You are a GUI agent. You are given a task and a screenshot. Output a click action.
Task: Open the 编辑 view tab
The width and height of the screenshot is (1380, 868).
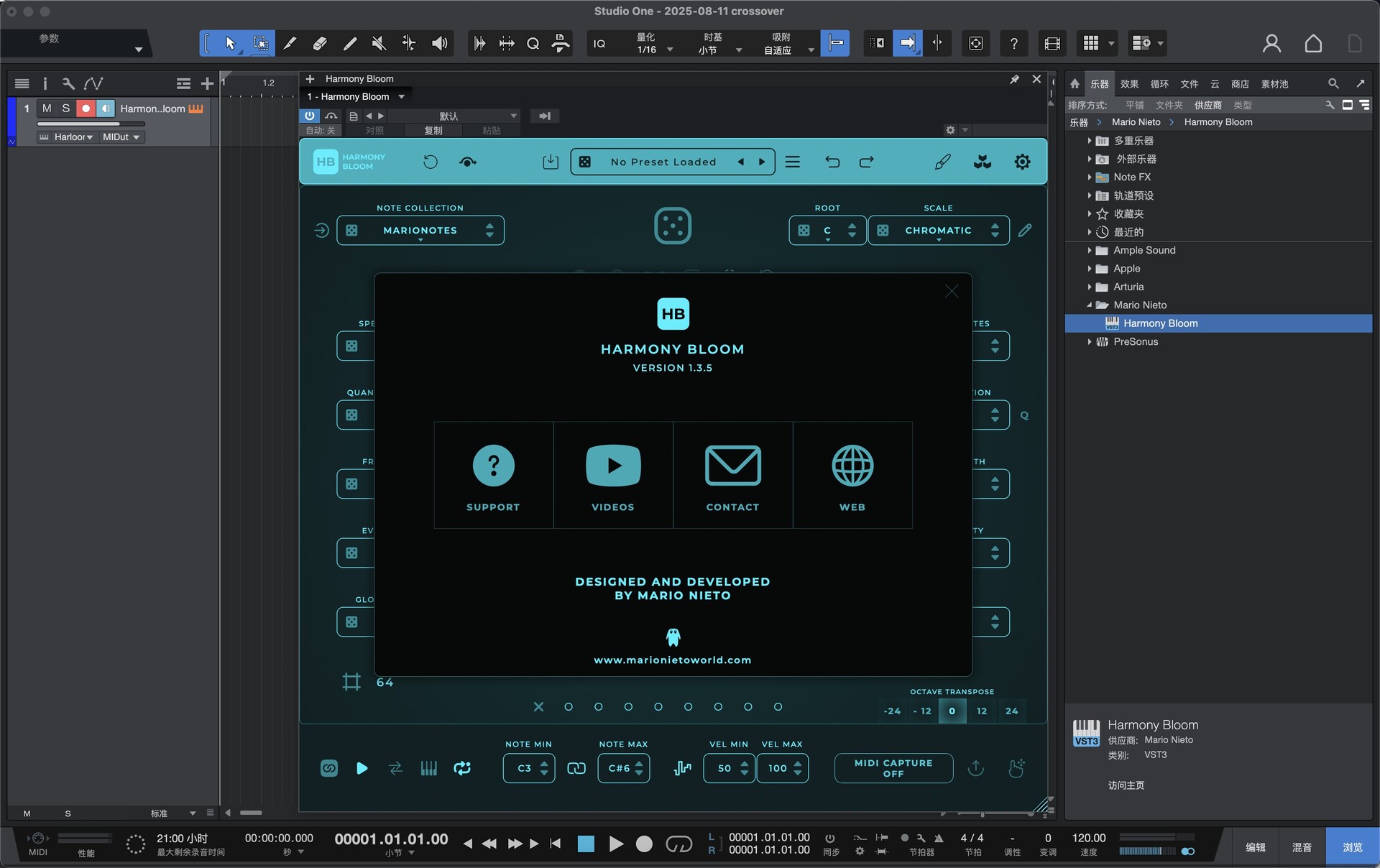click(x=1256, y=847)
